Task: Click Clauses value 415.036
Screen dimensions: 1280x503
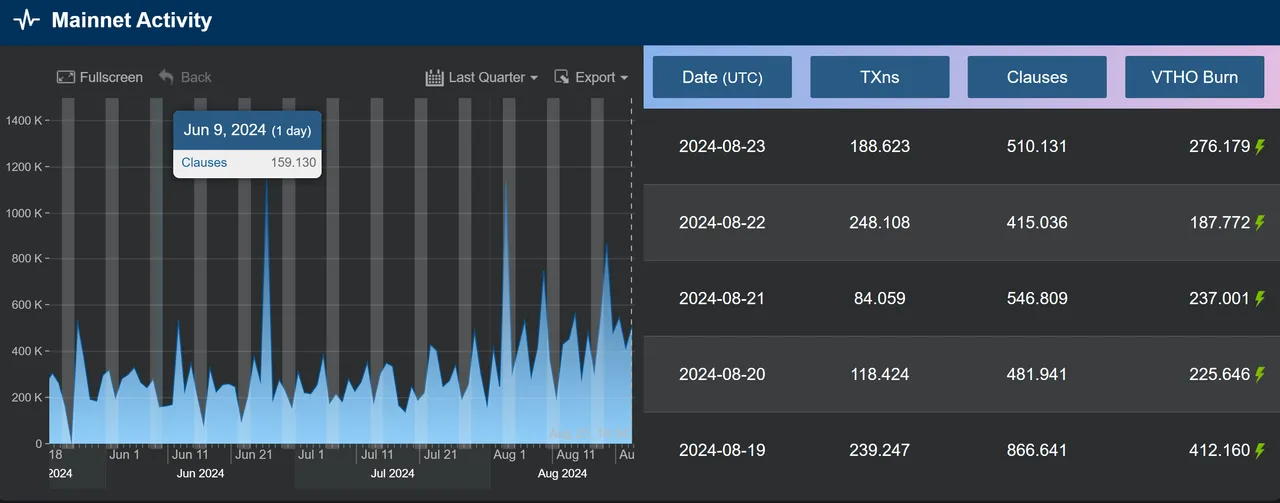Action: (x=1037, y=222)
